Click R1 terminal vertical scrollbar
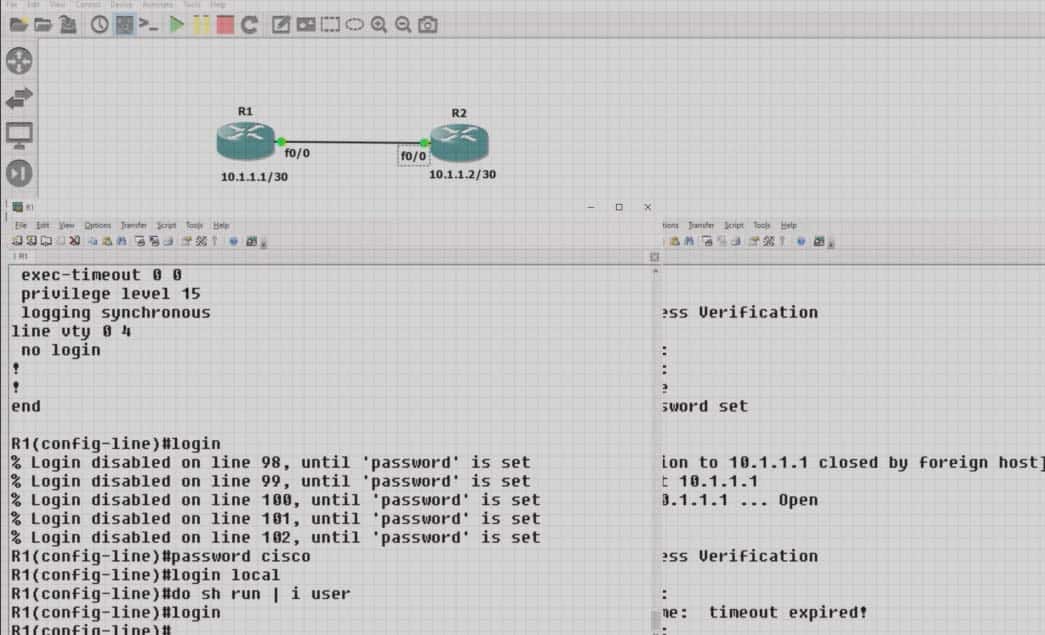Image resolution: width=1045 pixels, height=635 pixels. (x=656, y=450)
